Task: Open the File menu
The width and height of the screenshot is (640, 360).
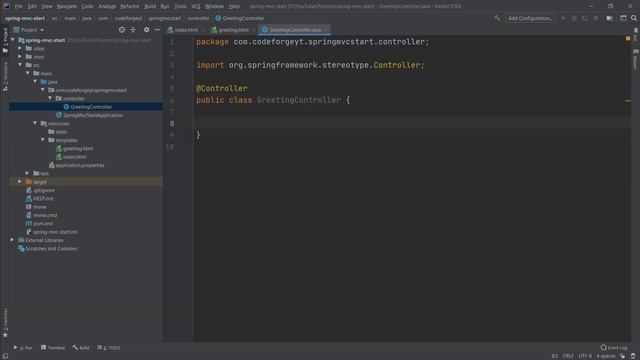Action: [19, 7]
